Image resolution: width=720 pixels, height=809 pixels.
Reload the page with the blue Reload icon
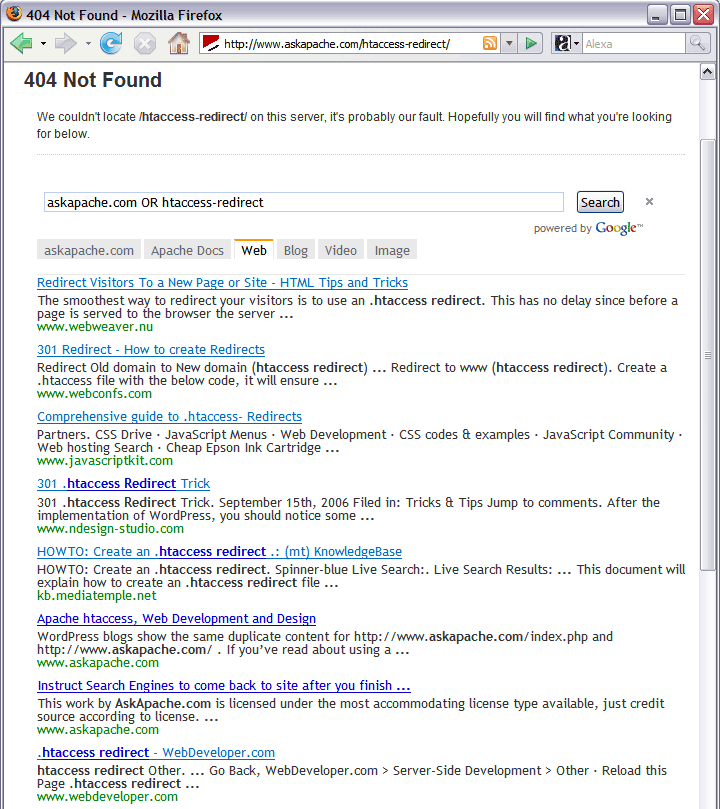(x=111, y=43)
